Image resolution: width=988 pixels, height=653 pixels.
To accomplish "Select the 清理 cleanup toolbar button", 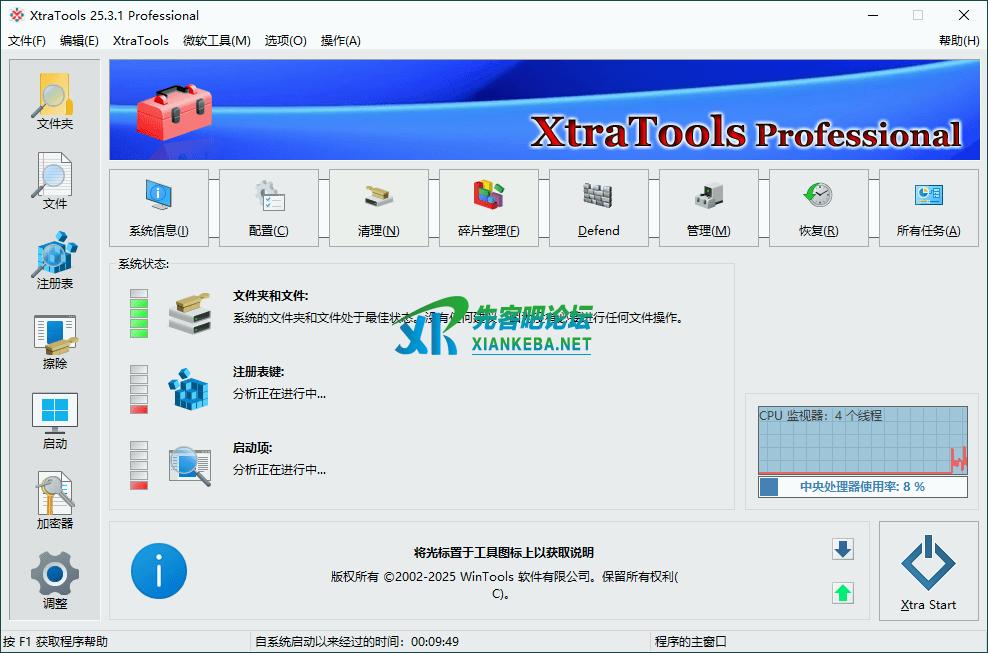I will pyautogui.click(x=379, y=207).
